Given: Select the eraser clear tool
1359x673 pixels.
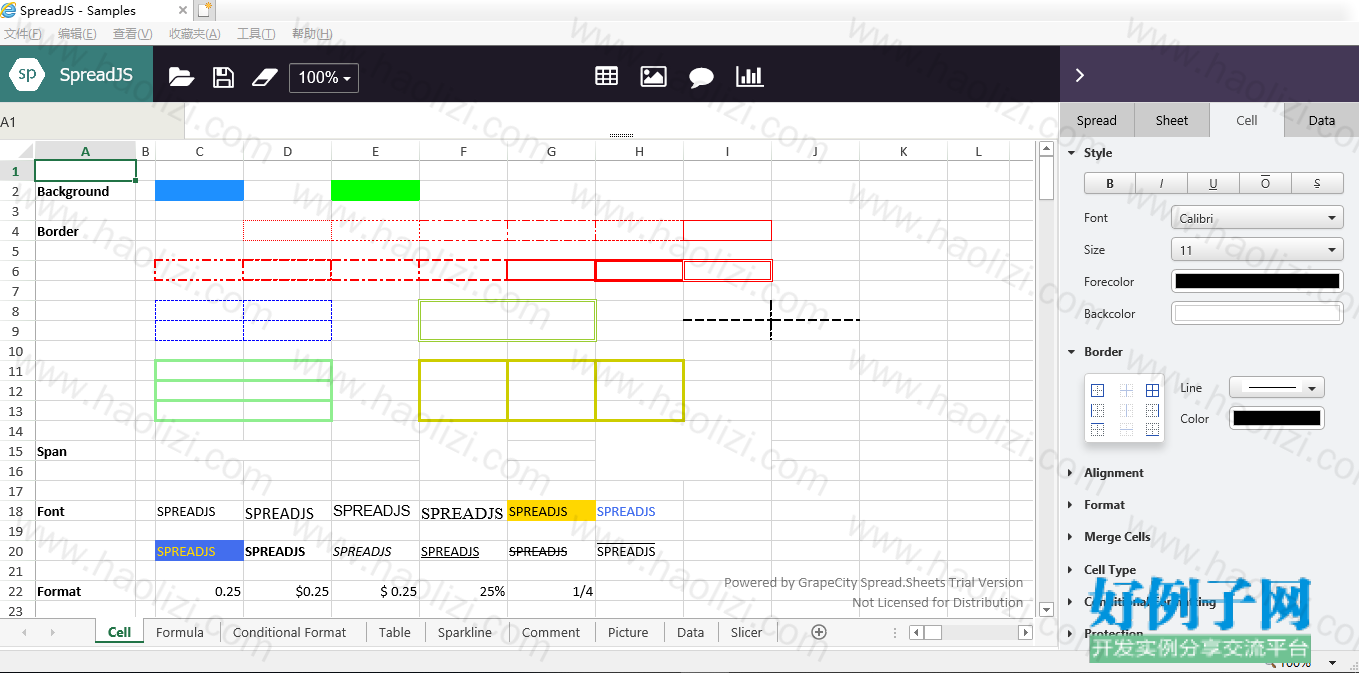Looking at the screenshot, I should (264, 77).
